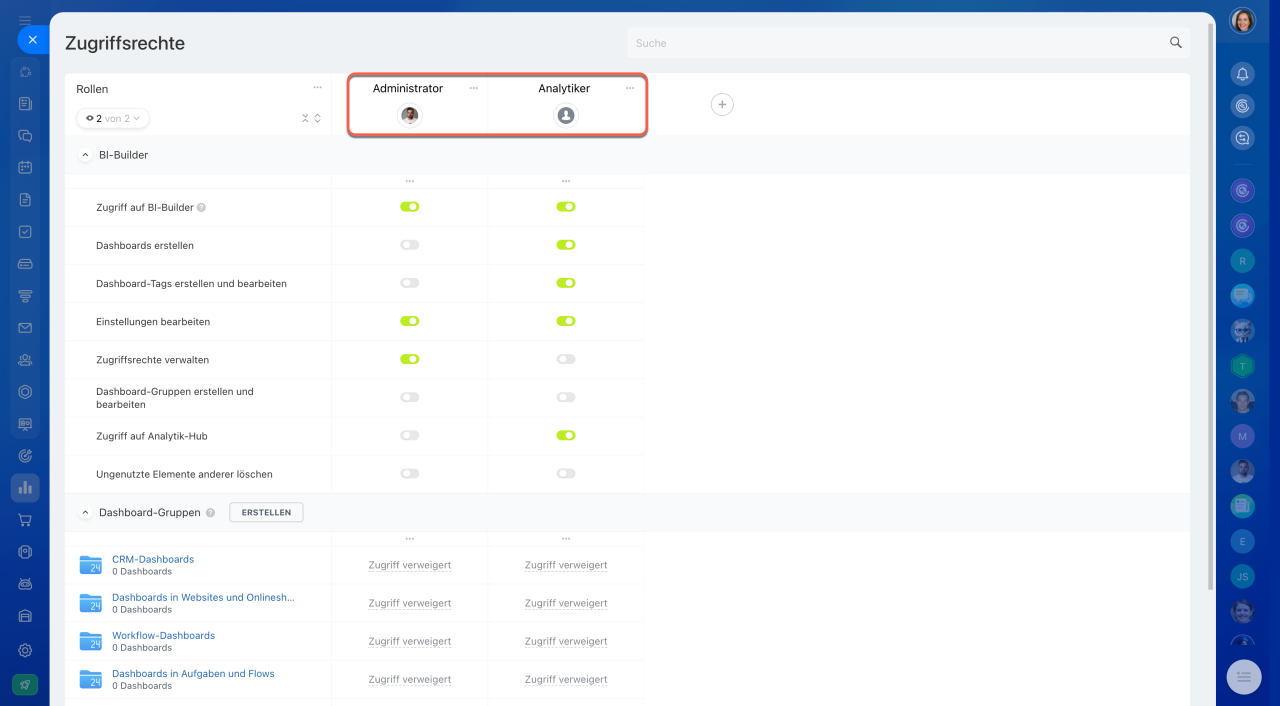Open the shopping cart icon in left sidebar

[x=25, y=520]
